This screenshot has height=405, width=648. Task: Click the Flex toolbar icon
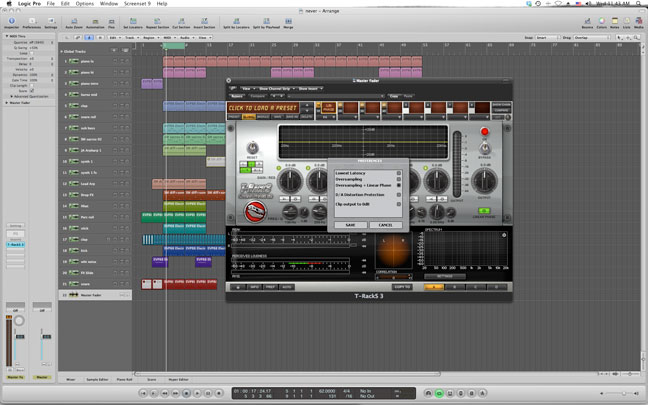click(x=111, y=22)
